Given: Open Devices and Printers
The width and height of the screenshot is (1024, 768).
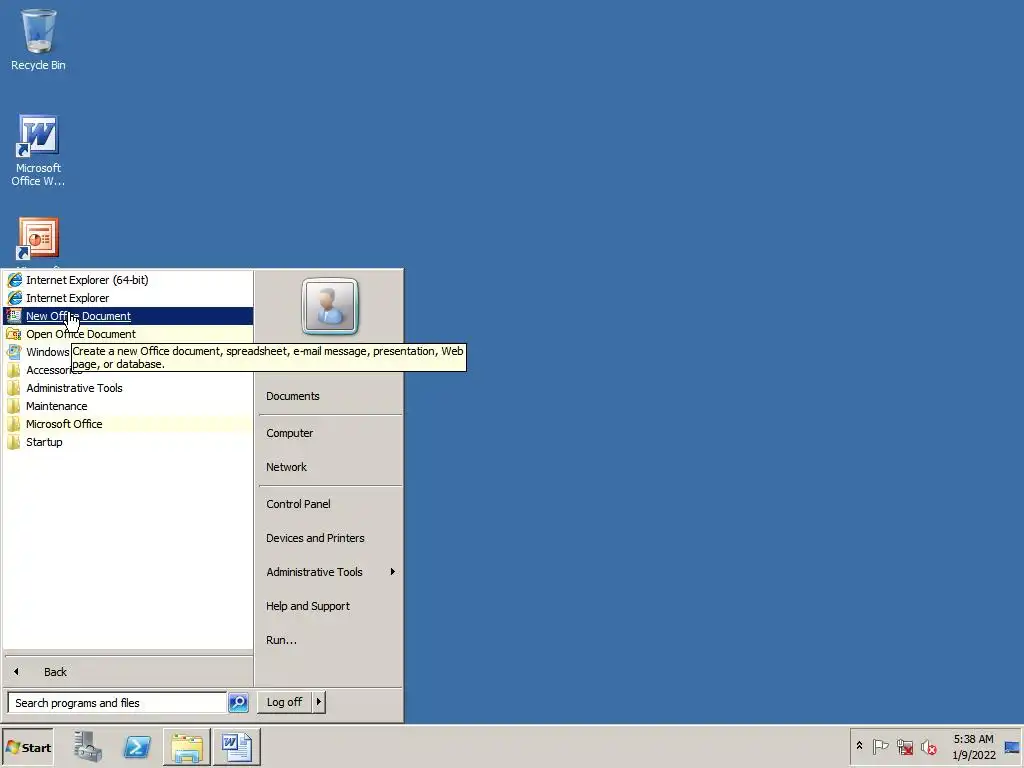Looking at the screenshot, I should coord(330,537).
